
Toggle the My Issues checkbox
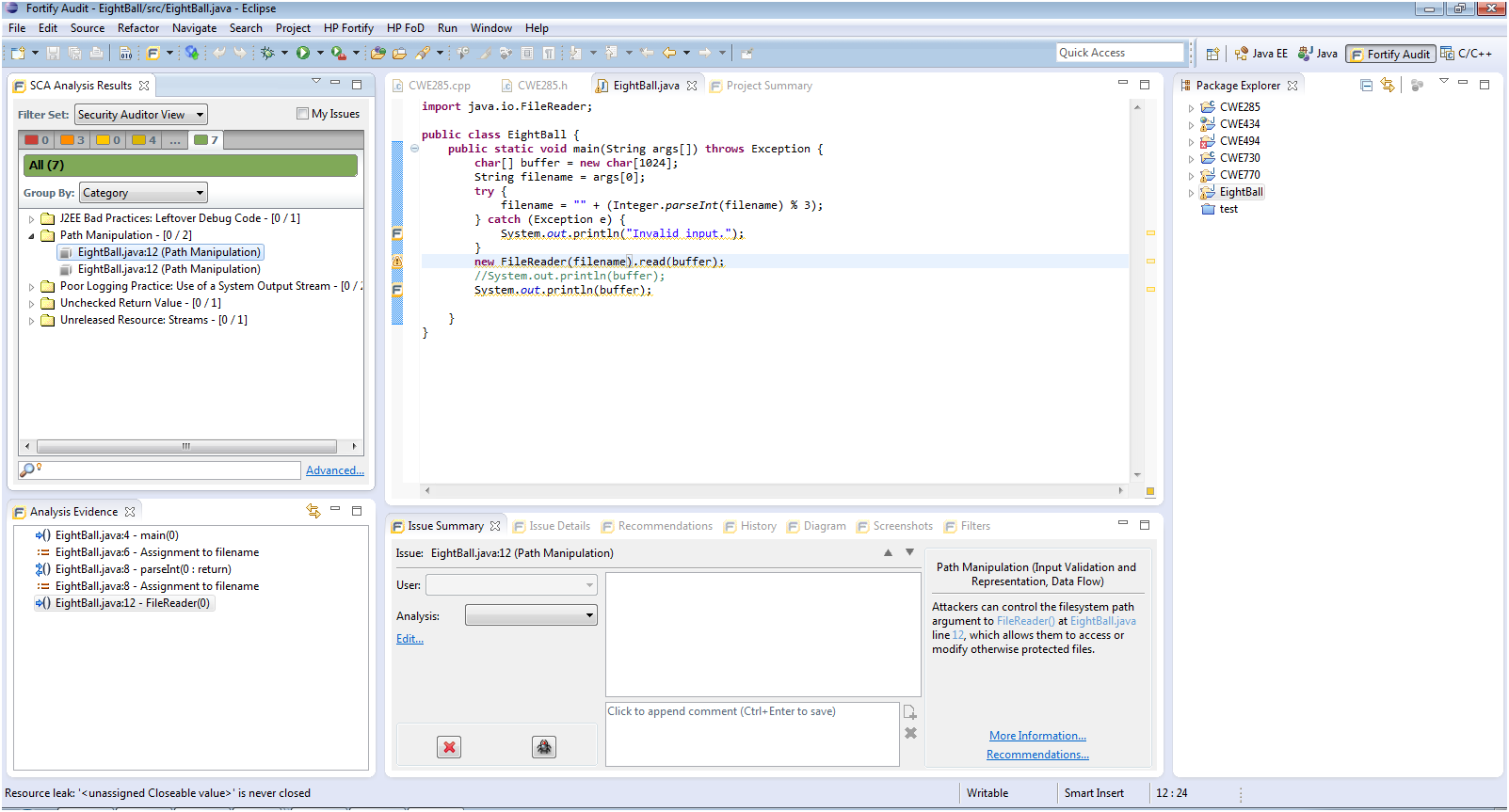point(302,114)
